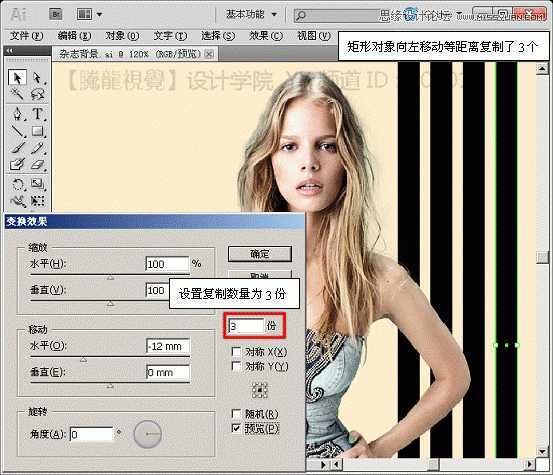Viewport: 553px width, 475px height.
Task: Click the vertical scrollbar down arrow
Action: (x=542, y=451)
